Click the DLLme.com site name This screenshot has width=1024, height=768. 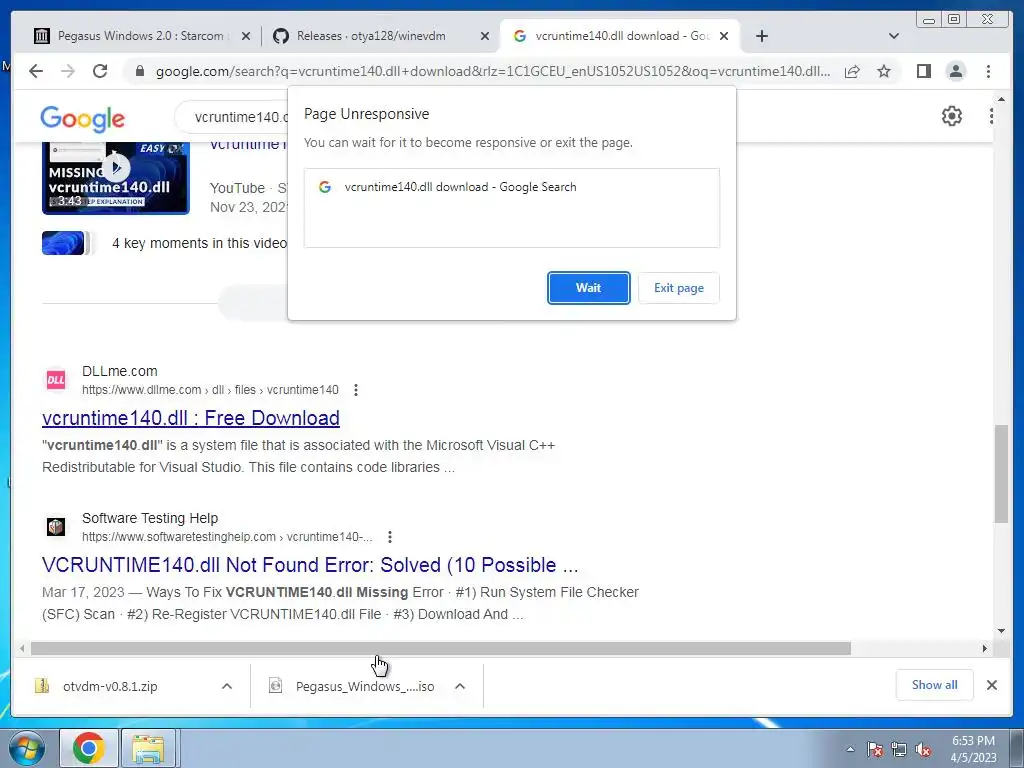[120, 371]
